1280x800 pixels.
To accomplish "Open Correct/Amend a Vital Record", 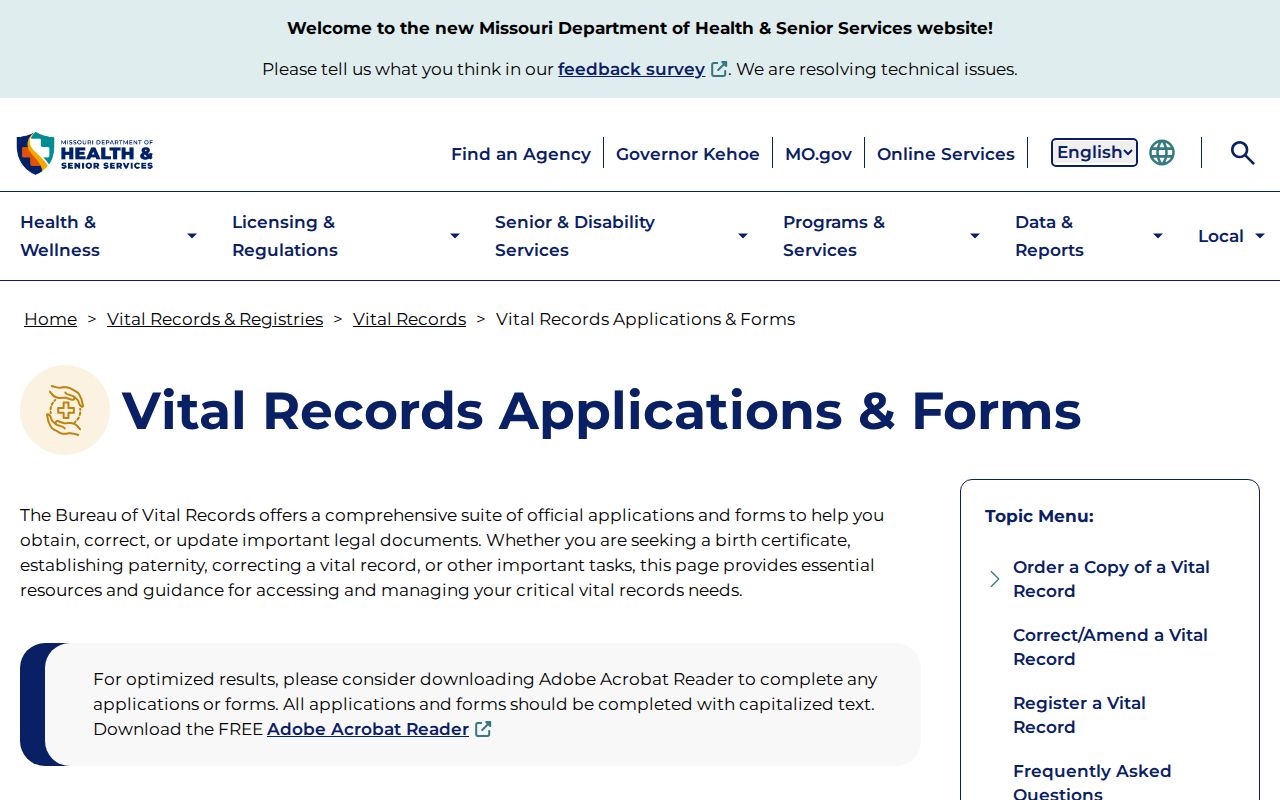I will [x=1110, y=647].
